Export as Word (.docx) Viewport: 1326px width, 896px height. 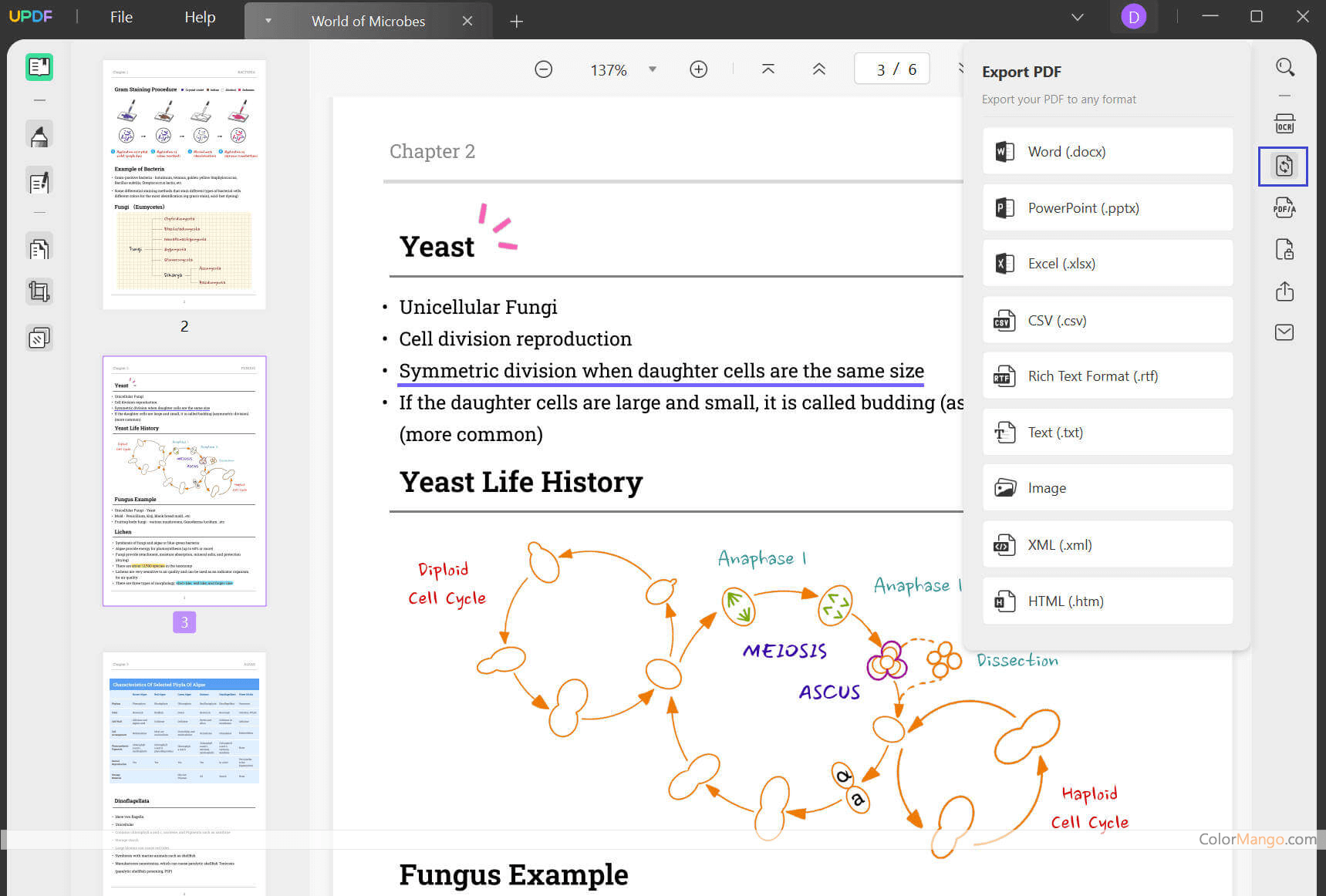(1107, 152)
